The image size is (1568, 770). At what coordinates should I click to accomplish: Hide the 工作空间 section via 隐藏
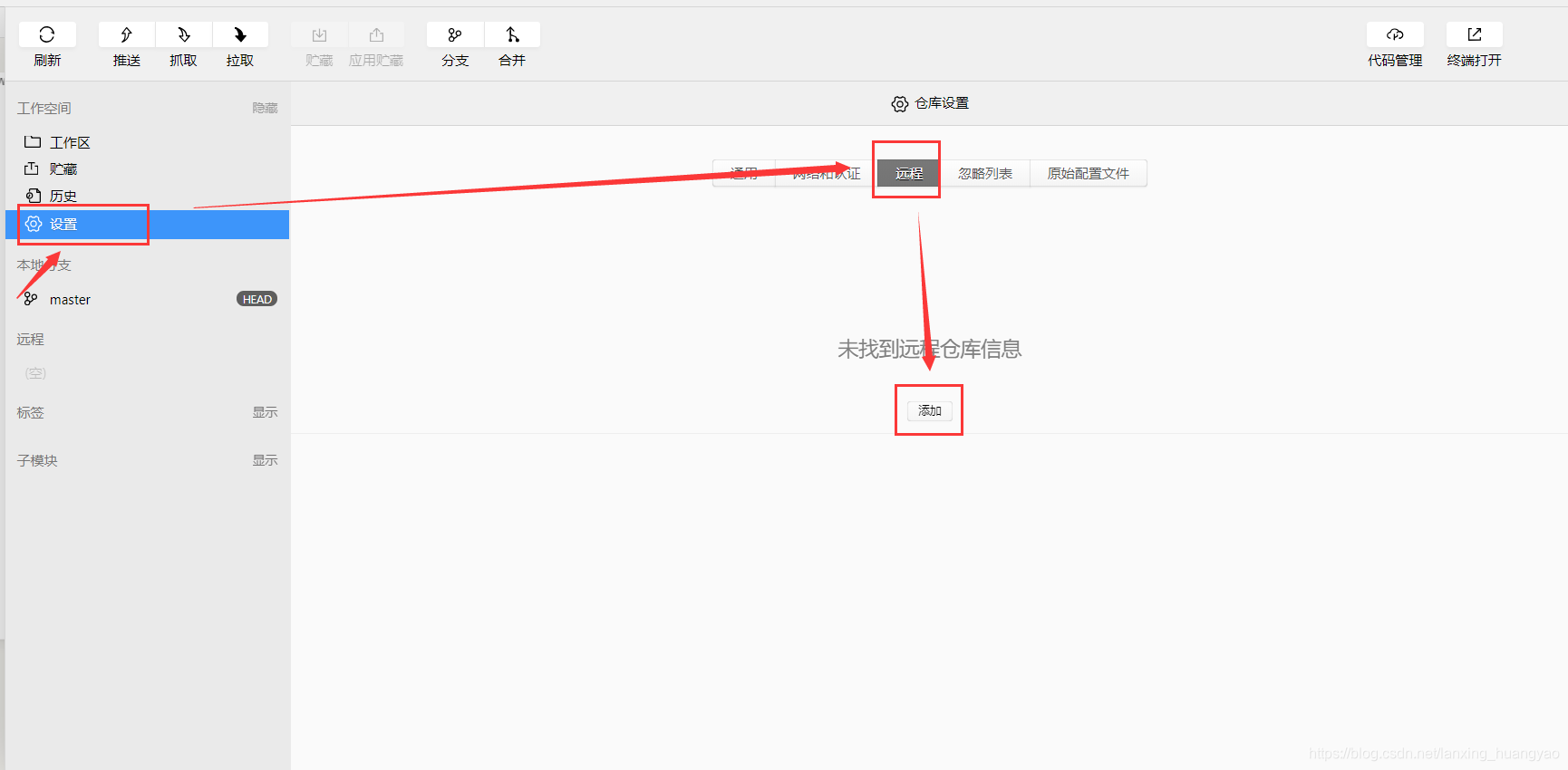coord(265,108)
